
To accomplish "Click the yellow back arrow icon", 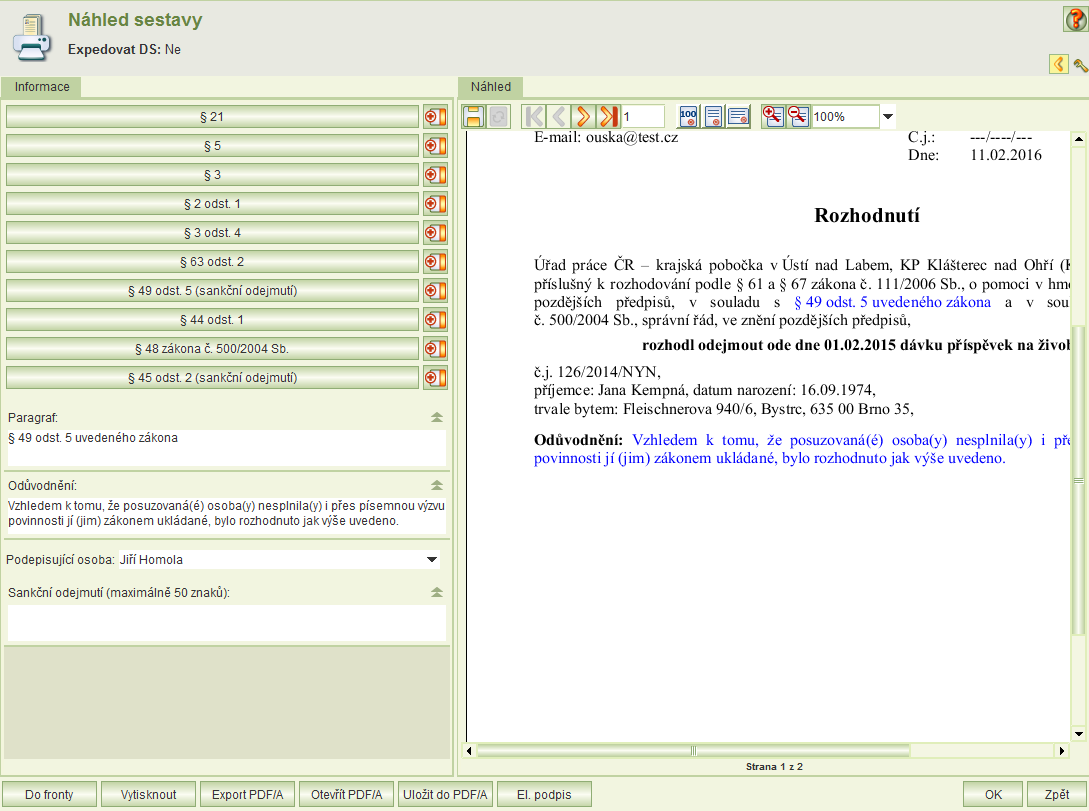I will [x=1058, y=65].
